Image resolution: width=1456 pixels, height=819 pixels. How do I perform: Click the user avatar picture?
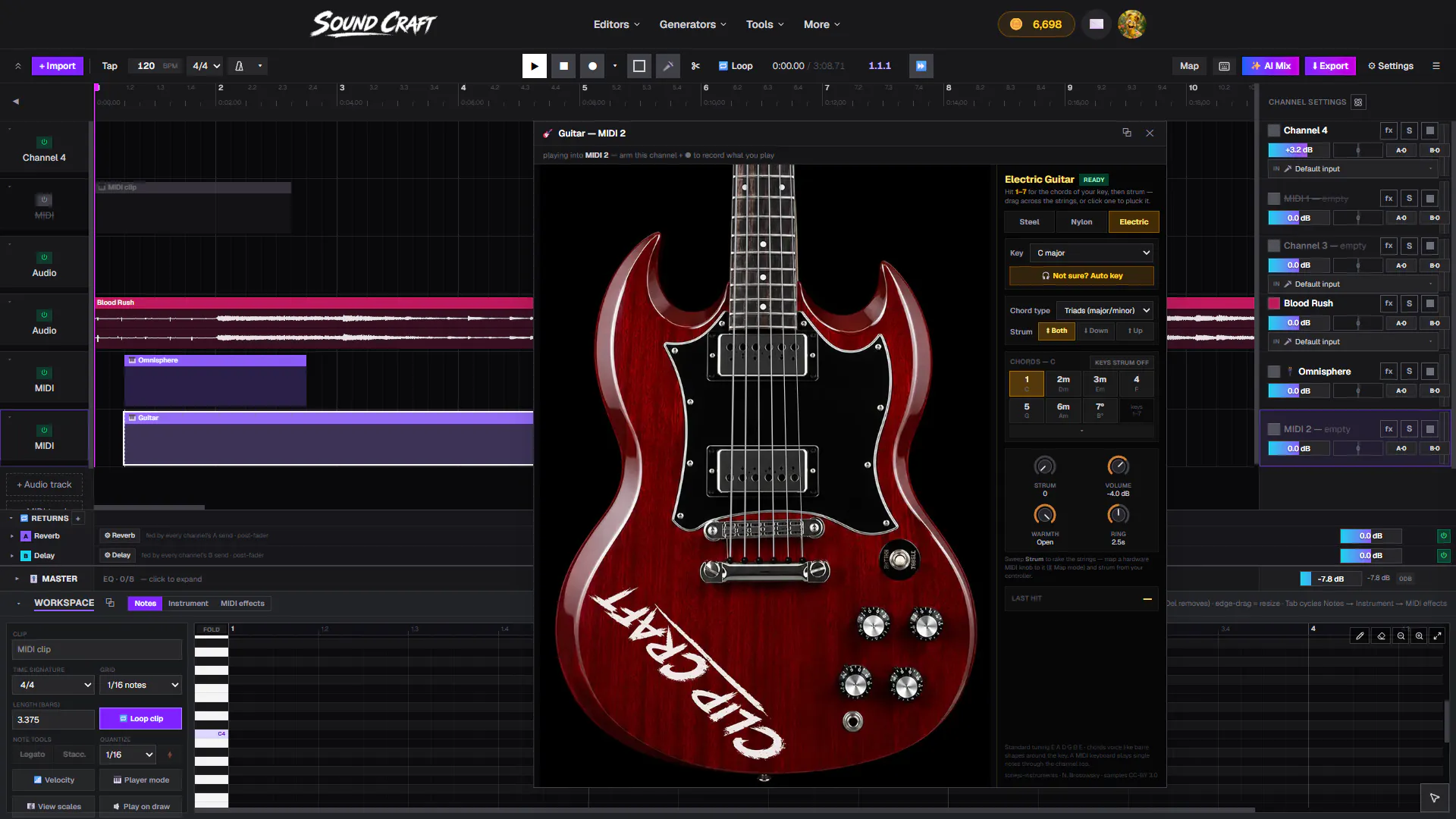click(x=1131, y=24)
